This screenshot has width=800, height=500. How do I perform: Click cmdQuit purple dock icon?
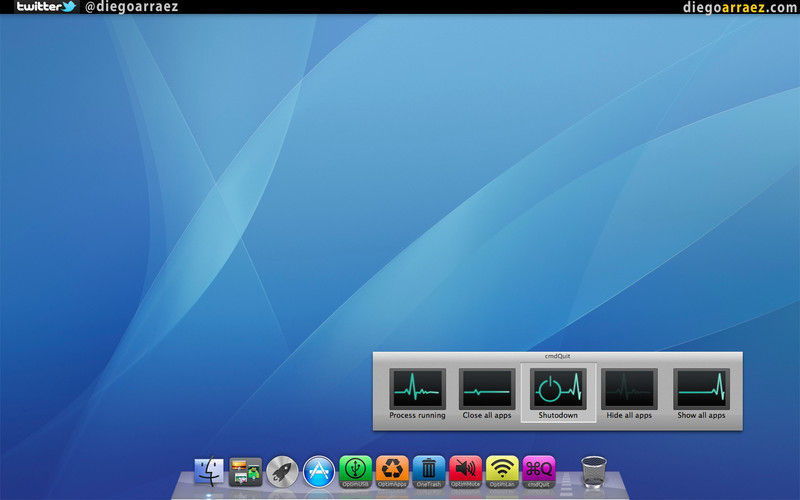click(x=539, y=469)
